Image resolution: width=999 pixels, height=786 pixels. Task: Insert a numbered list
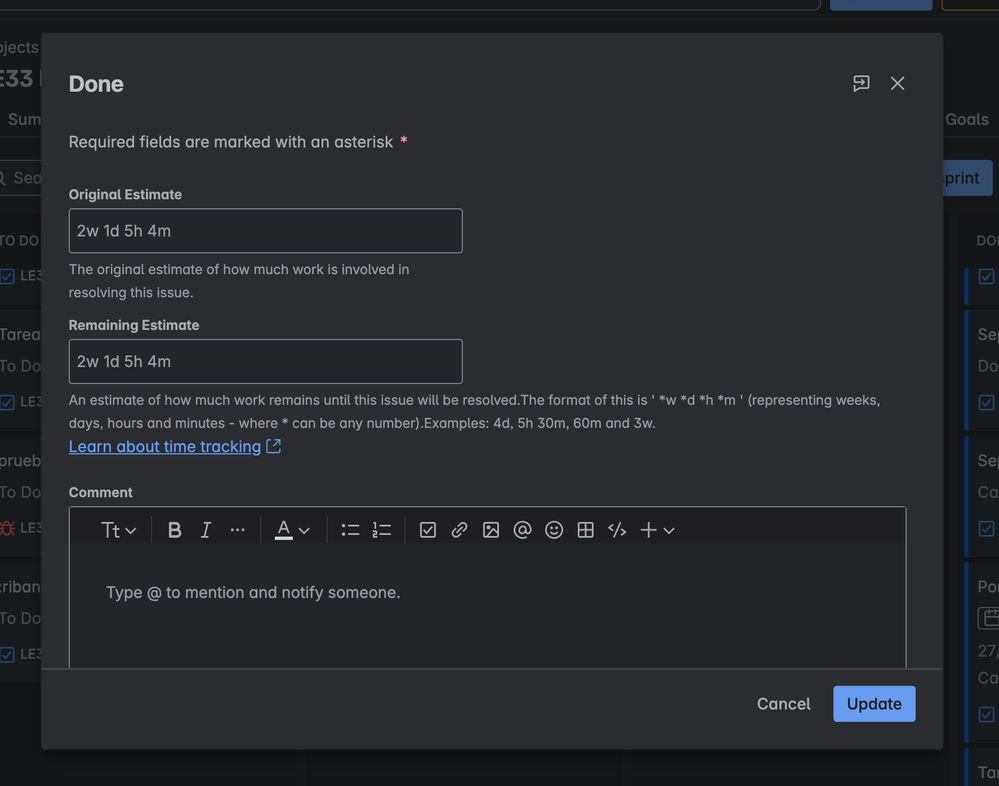click(382, 530)
